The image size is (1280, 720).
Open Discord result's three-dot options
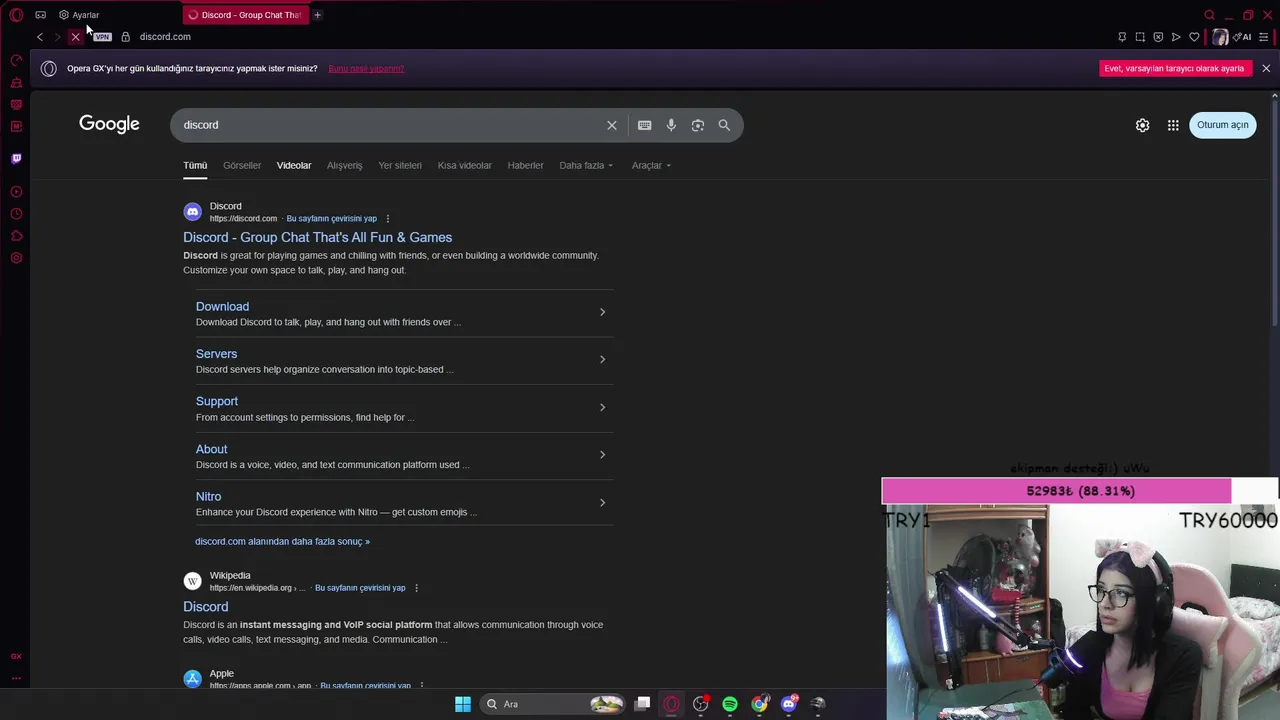click(388, 219)
